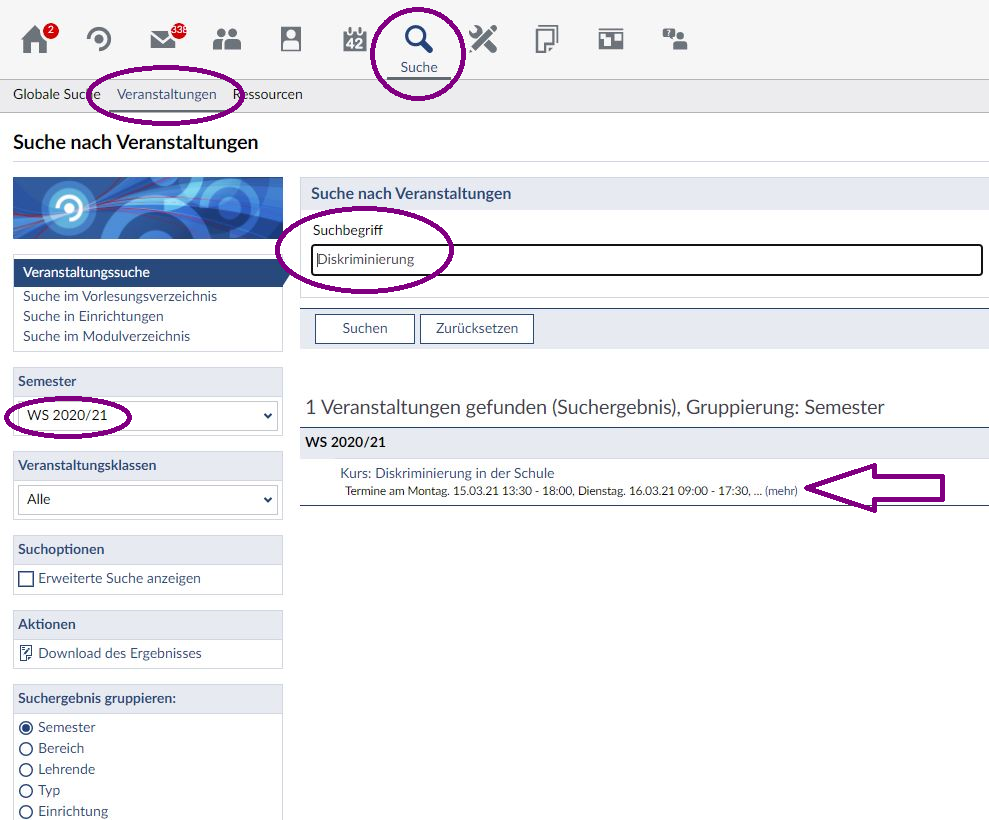Viewport: 989px width, 820px height.
Task: Open the Profile person icon
Action: 291,39
